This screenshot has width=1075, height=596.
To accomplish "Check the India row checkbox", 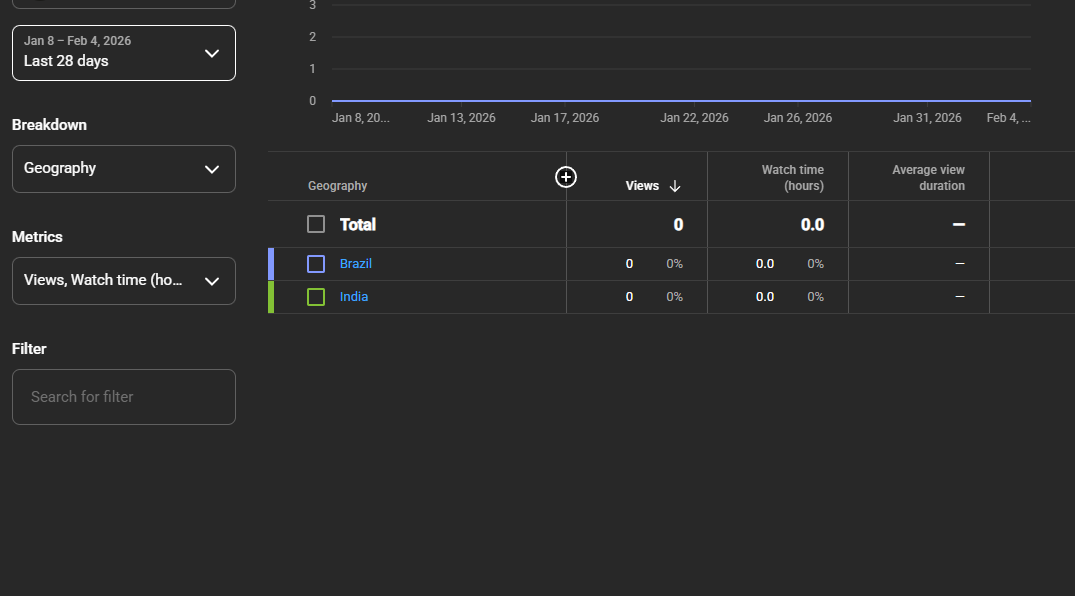I will (316, 297).
